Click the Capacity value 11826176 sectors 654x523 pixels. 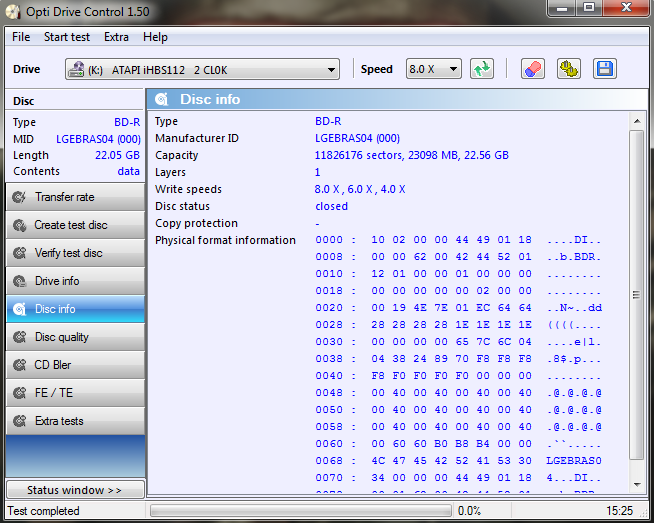(x=411, y=156)
